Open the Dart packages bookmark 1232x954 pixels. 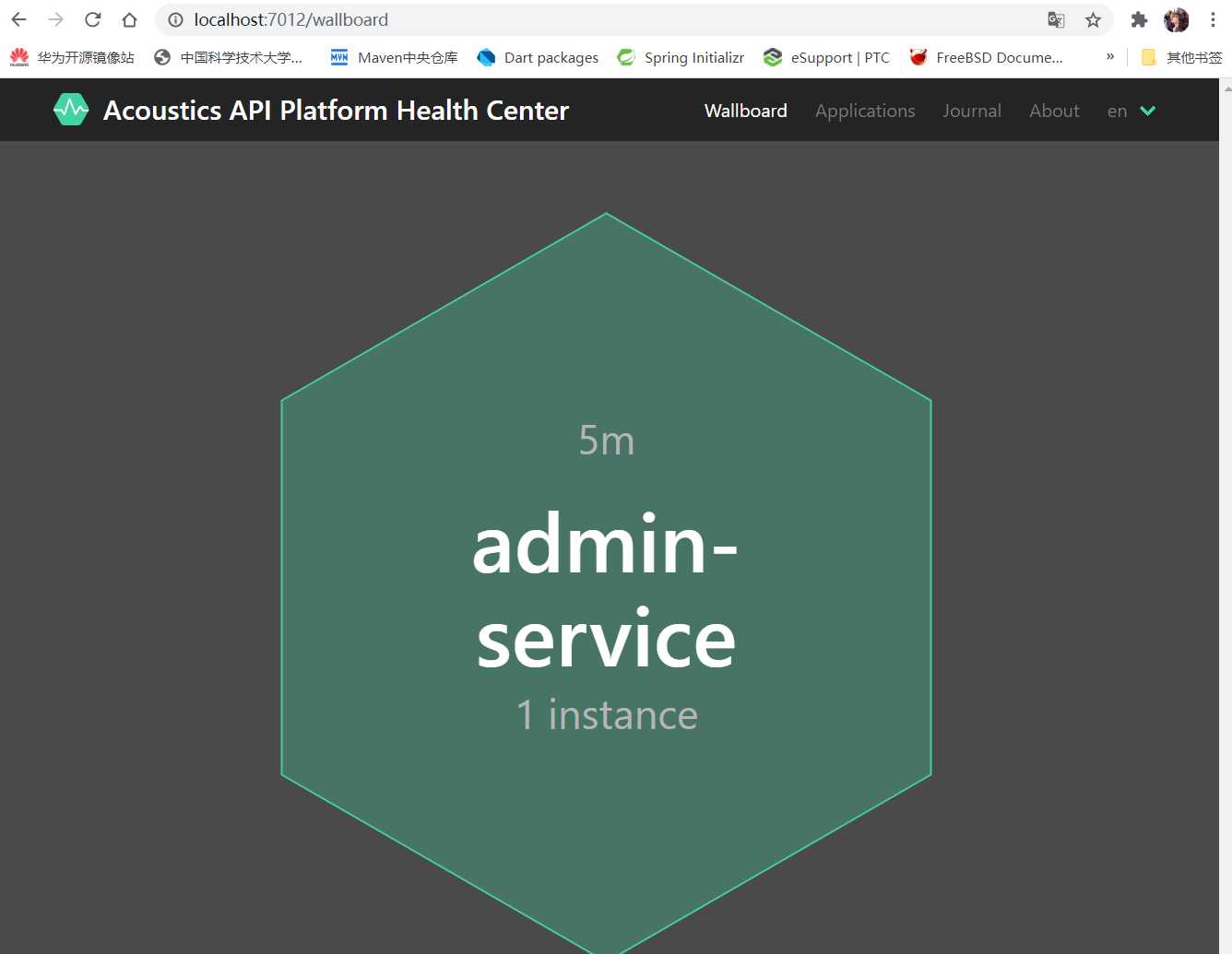[x=538, y=57]
